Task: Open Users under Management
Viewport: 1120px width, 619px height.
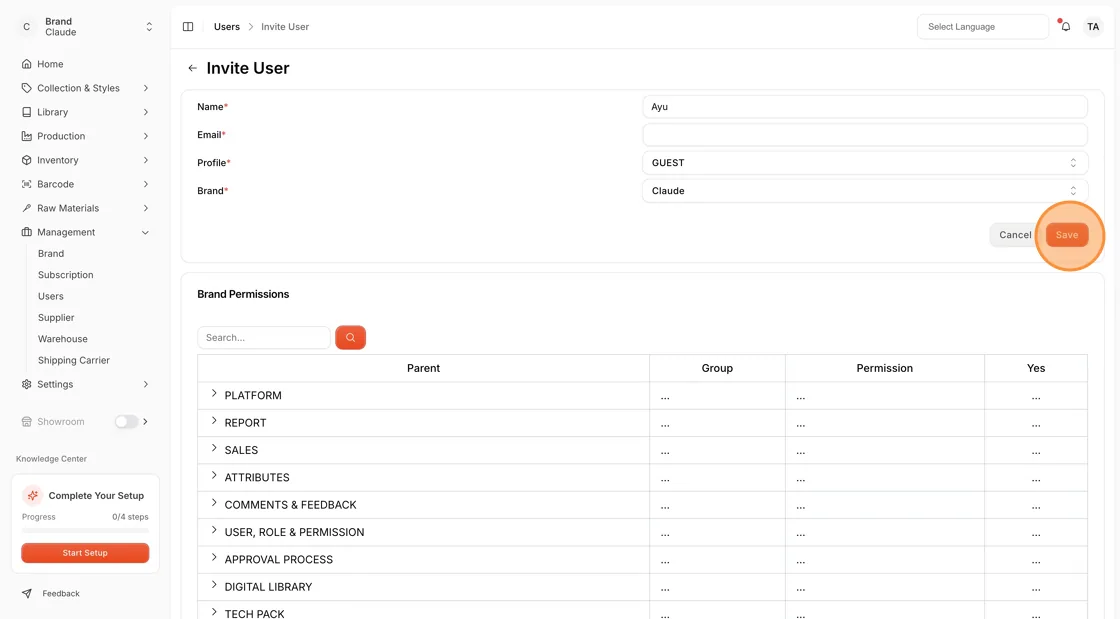Action: [51, 296]
